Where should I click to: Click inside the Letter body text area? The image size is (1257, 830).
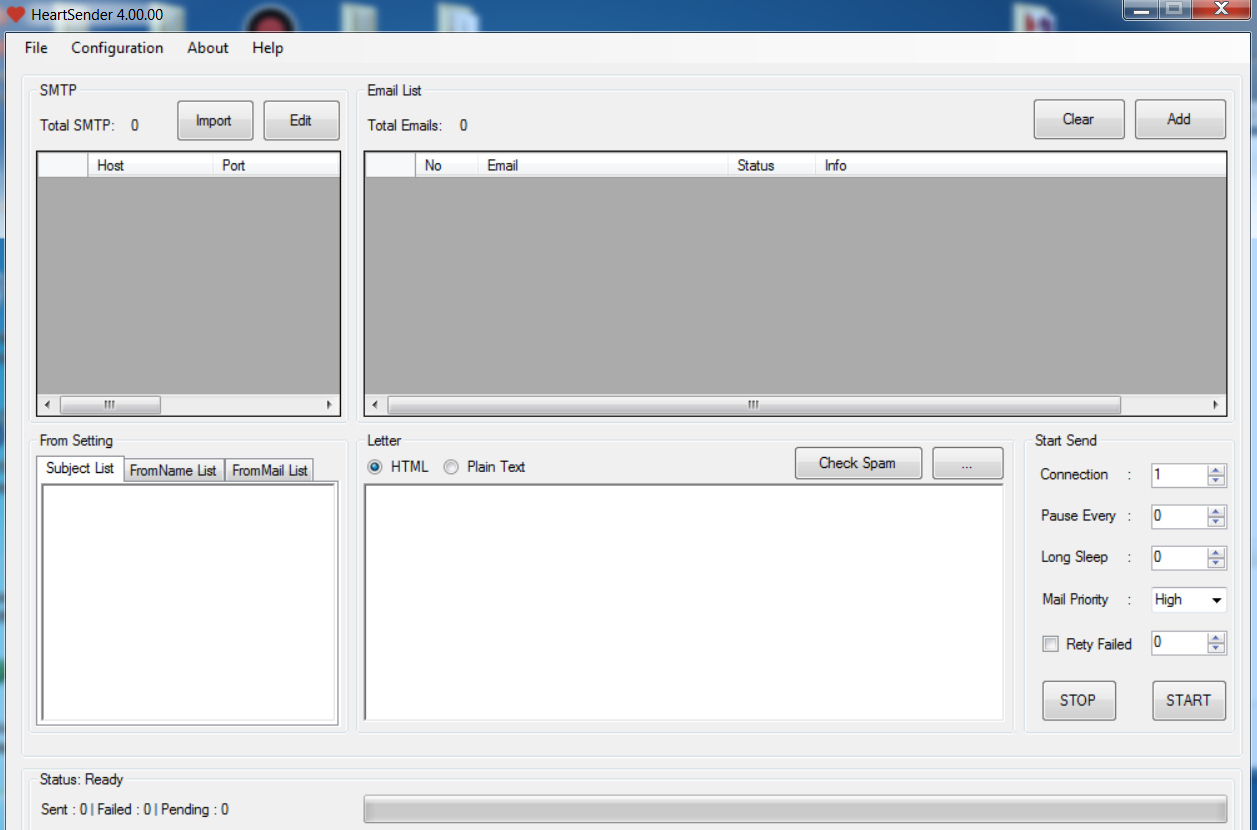[x=683, y=602]
